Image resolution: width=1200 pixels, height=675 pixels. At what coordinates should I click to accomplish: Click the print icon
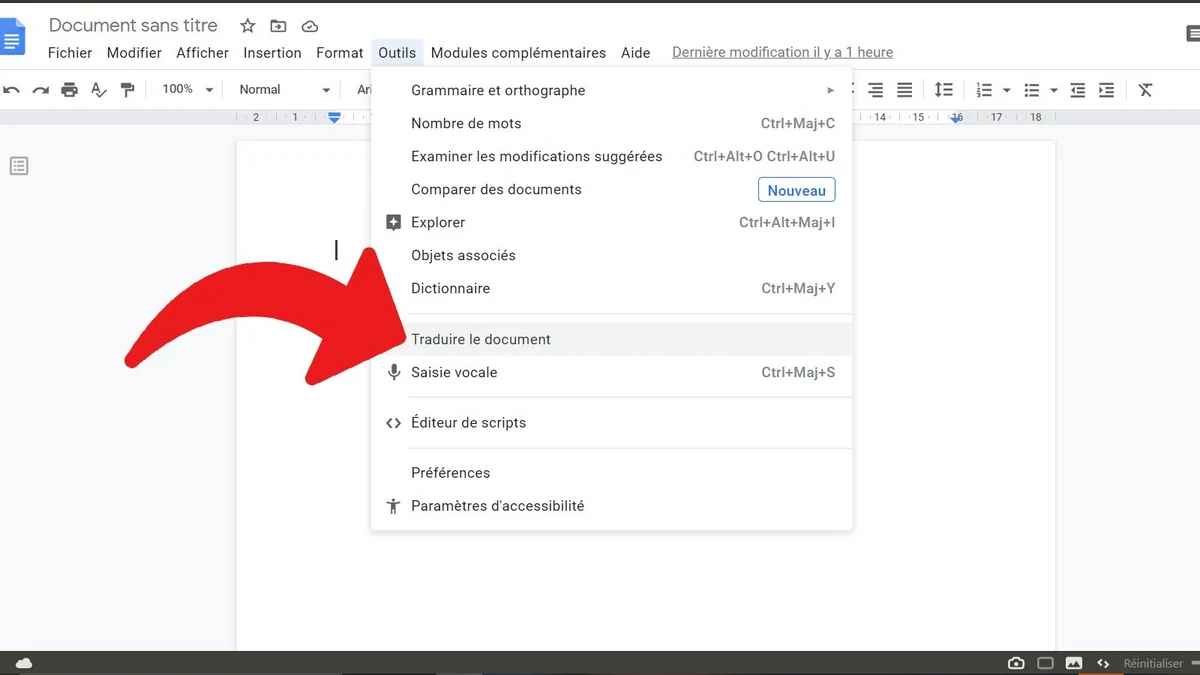69,90
